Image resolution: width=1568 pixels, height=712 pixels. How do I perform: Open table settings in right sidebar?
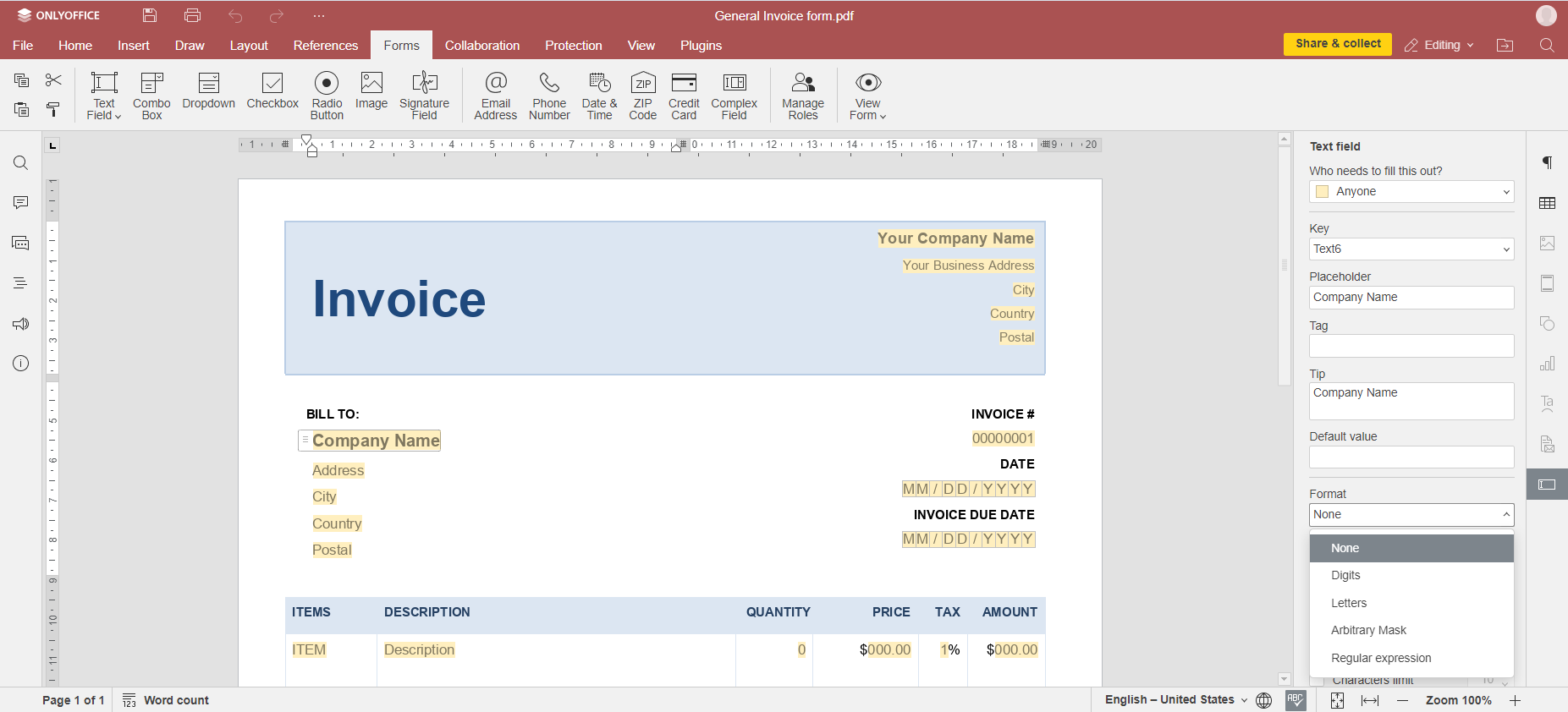[x=1547, y=203]
